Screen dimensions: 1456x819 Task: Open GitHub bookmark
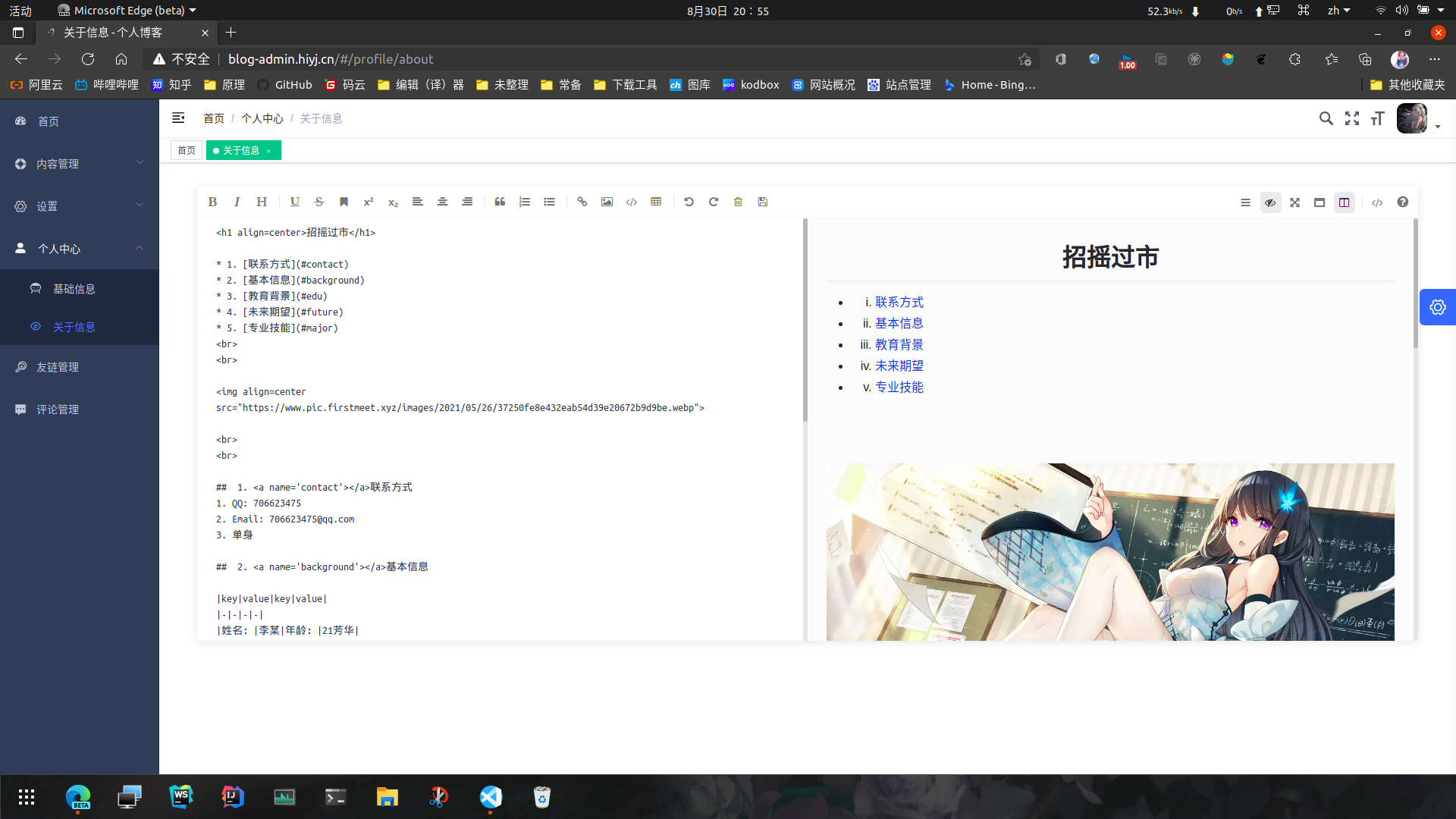pos(285,85)
